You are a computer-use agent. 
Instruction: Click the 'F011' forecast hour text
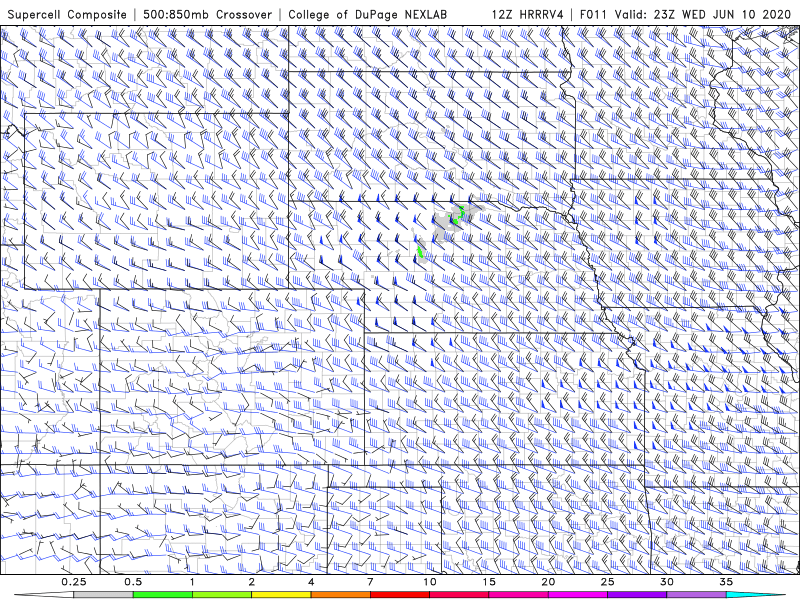coord(593,15)
